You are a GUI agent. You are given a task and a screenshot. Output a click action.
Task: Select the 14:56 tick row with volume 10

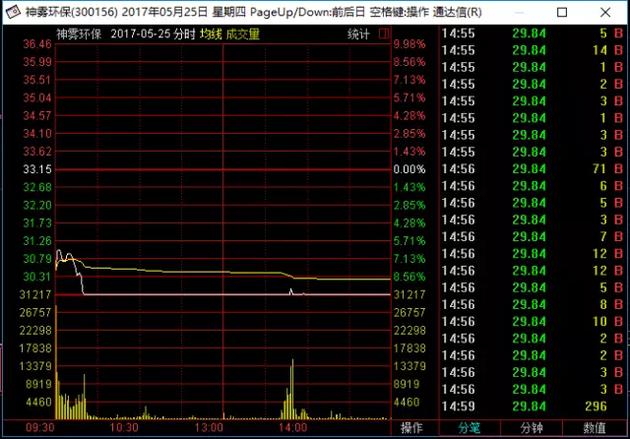(x=532, y=321)
